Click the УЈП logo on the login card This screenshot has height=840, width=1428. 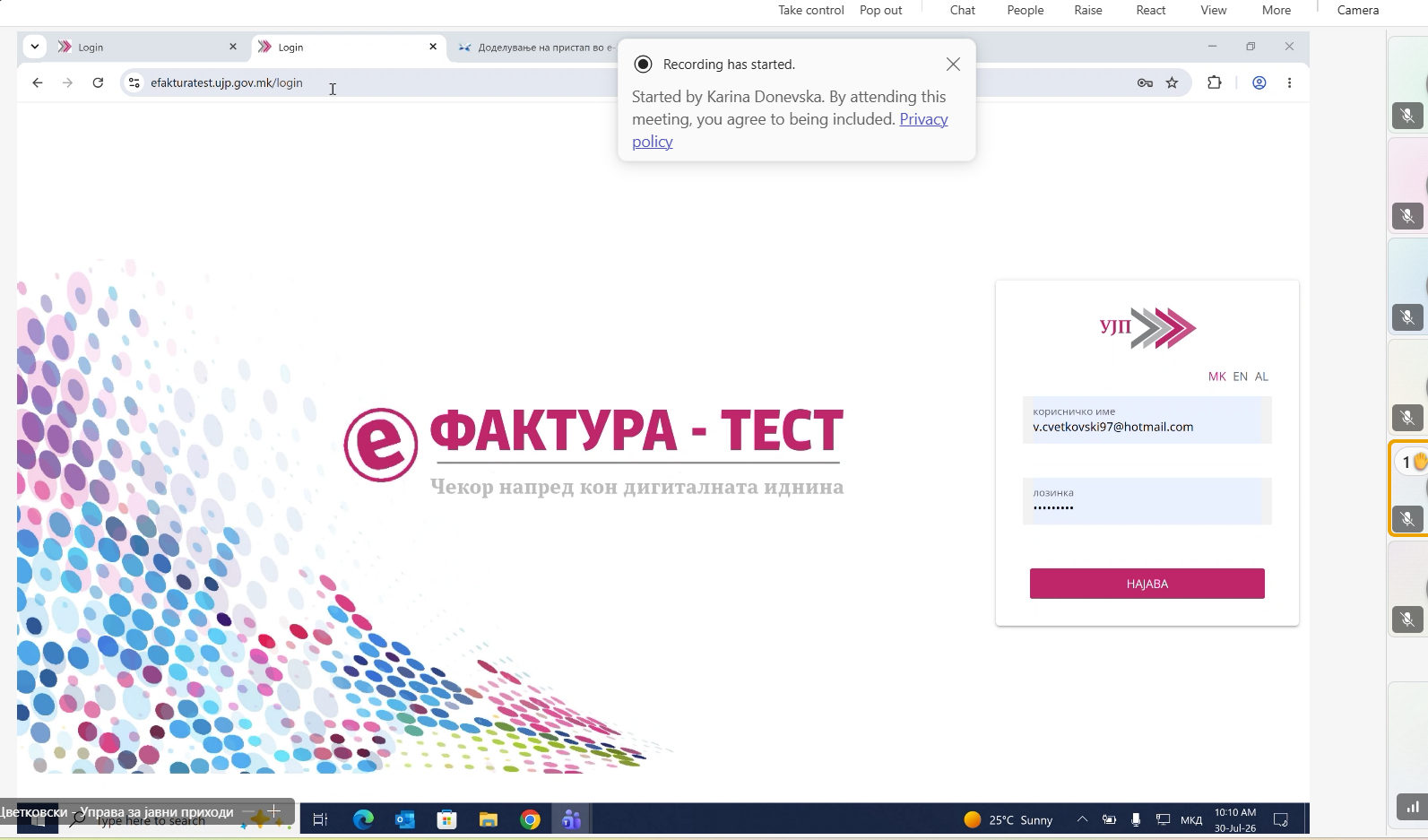point(1147,327)
